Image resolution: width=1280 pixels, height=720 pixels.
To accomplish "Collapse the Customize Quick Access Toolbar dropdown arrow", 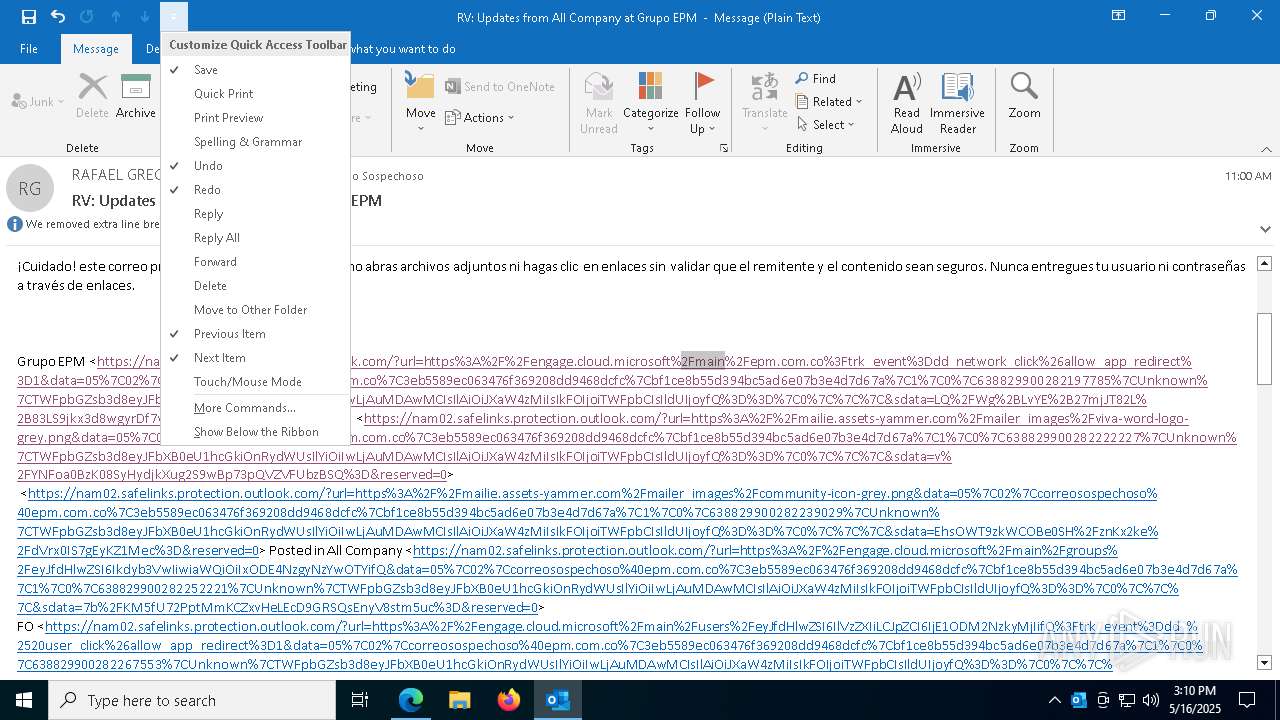I will tap(174, 16).
